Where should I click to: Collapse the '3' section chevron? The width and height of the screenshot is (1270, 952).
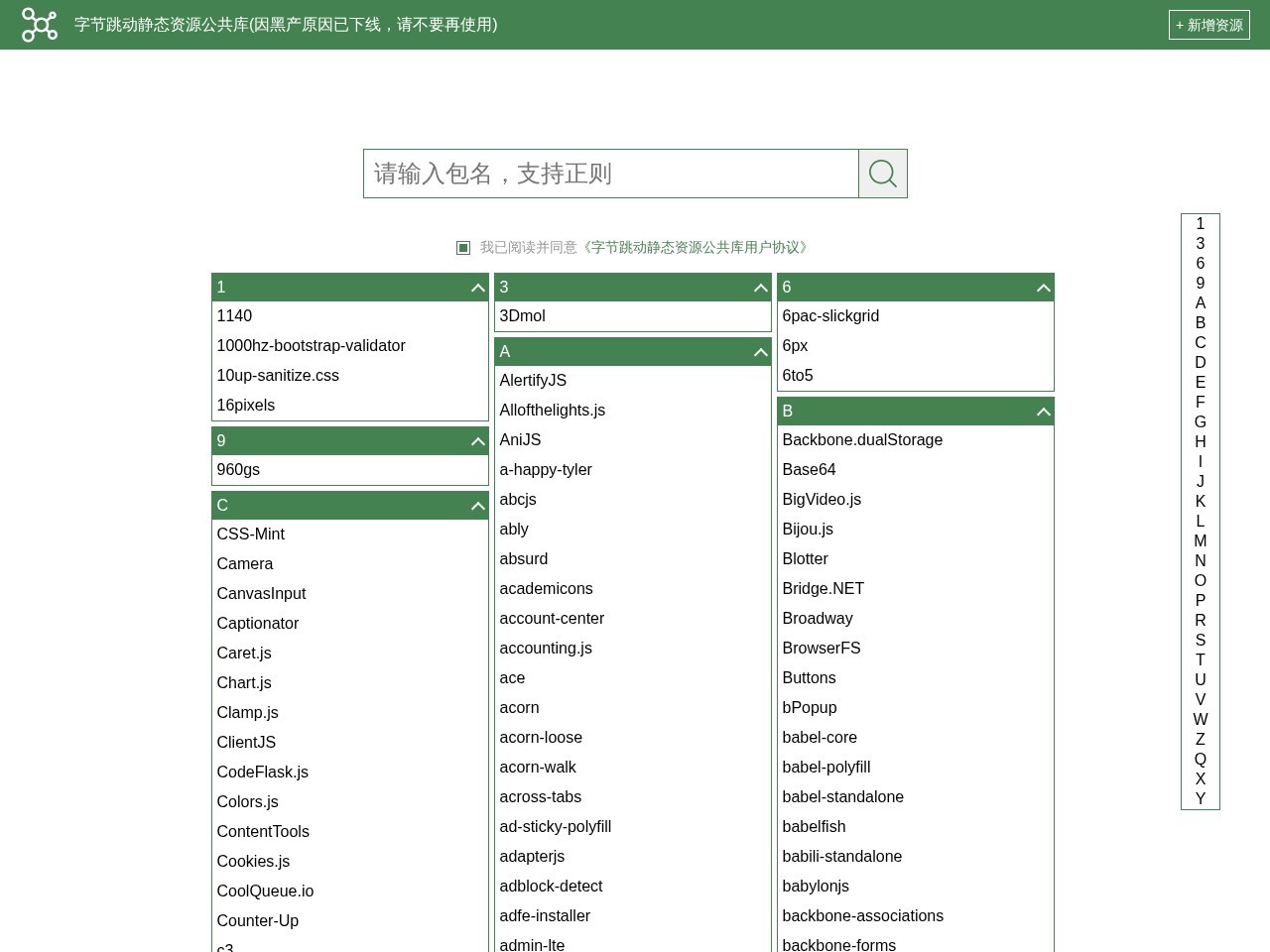point(760,288)
